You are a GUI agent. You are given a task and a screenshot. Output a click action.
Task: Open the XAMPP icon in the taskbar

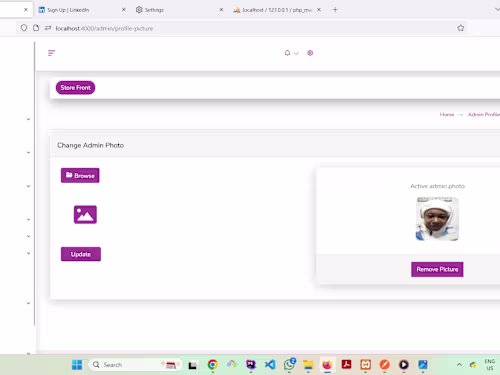pyautogui.click(x=365, y=365)
